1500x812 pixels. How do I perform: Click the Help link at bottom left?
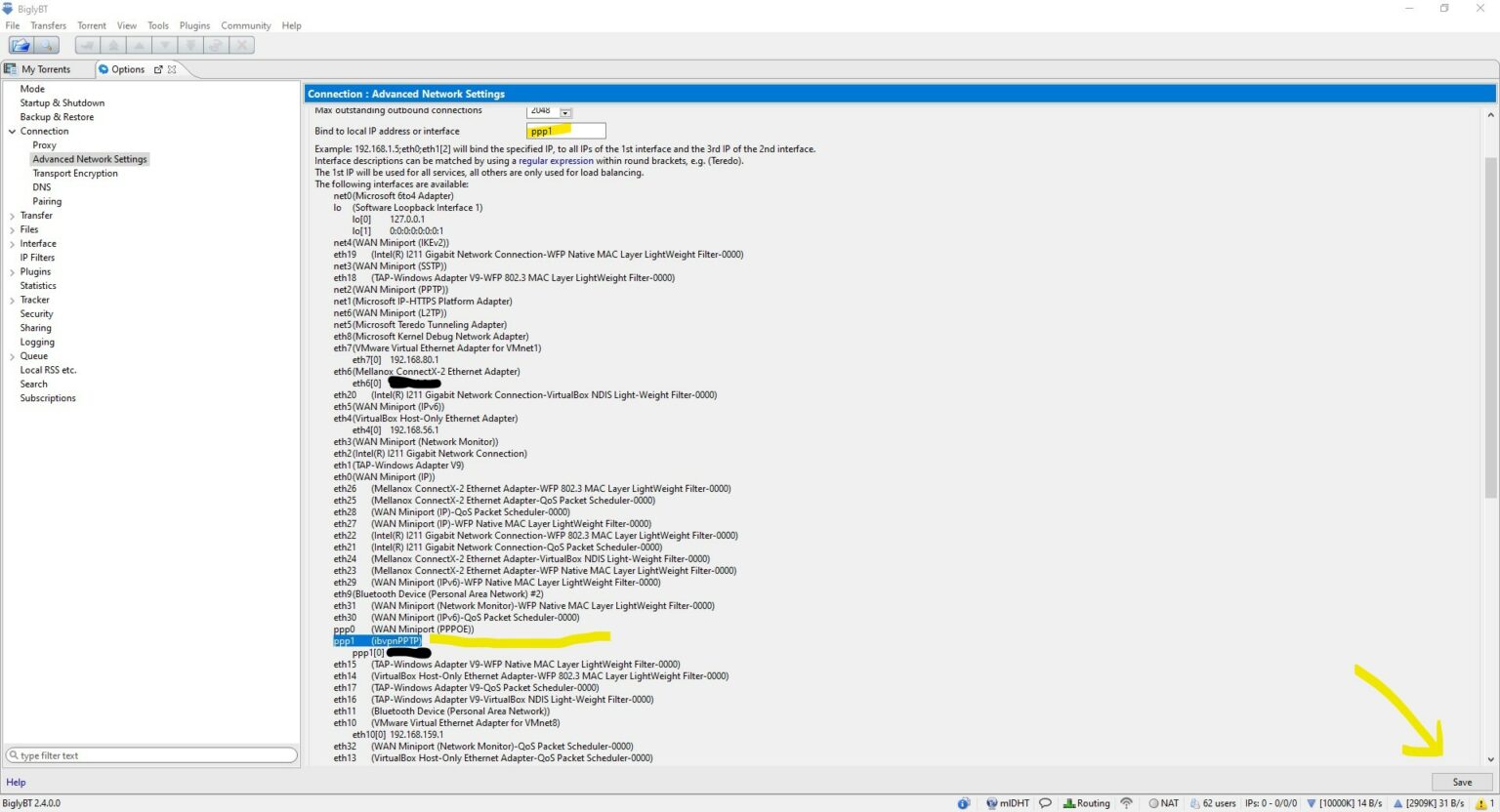coord(16,782)
